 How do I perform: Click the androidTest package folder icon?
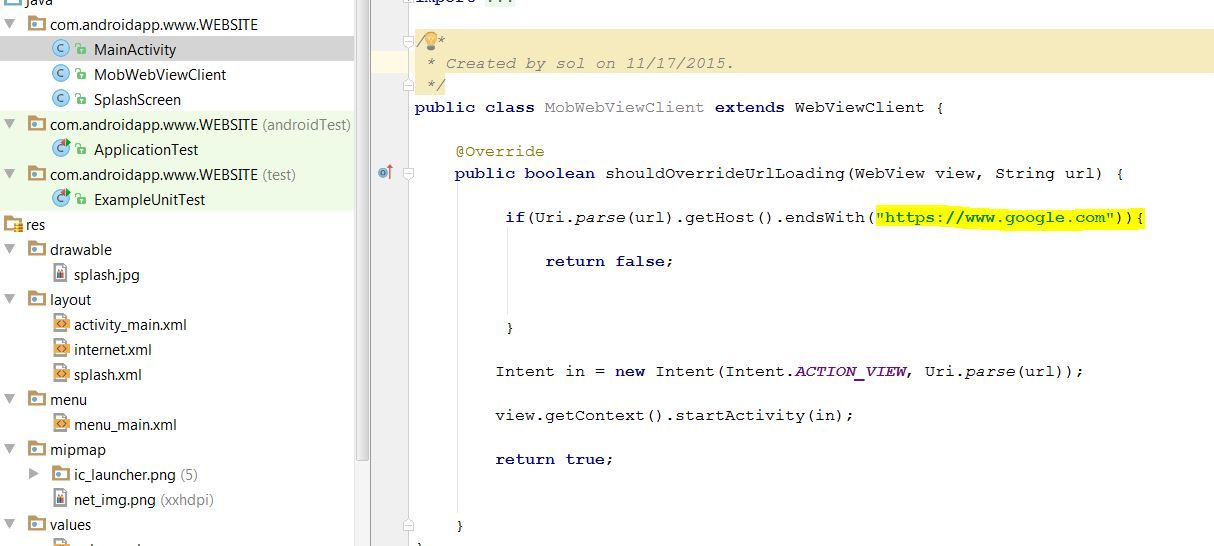[x=37, y=124]
